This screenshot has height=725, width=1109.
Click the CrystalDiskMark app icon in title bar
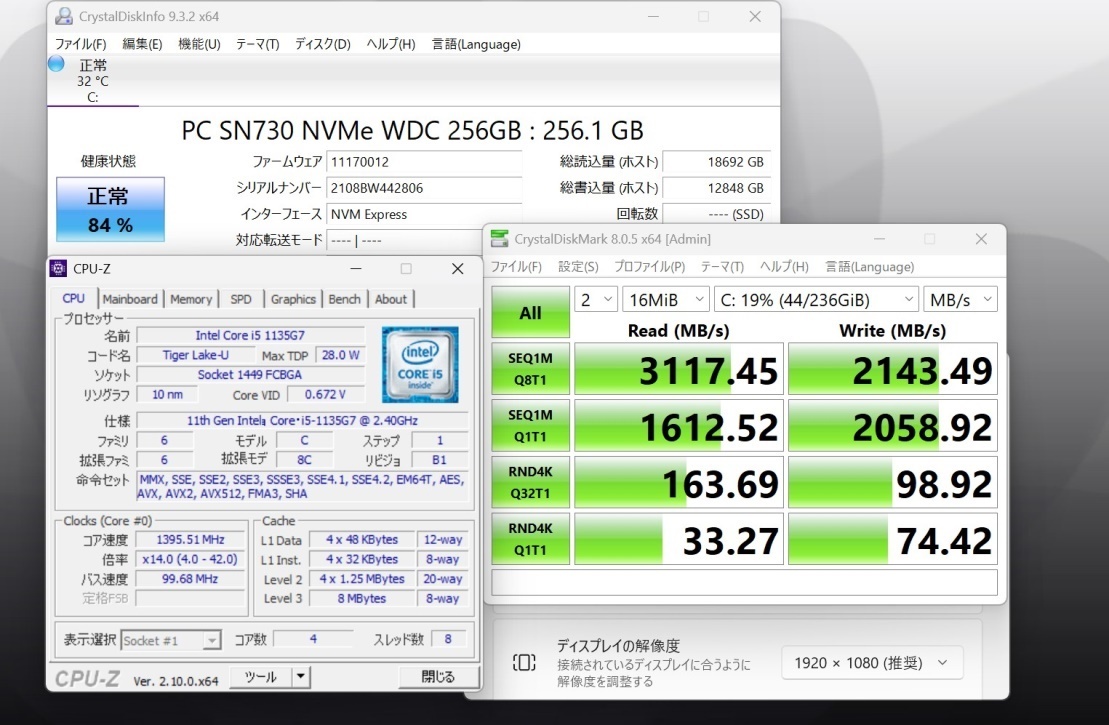point(499,238)
